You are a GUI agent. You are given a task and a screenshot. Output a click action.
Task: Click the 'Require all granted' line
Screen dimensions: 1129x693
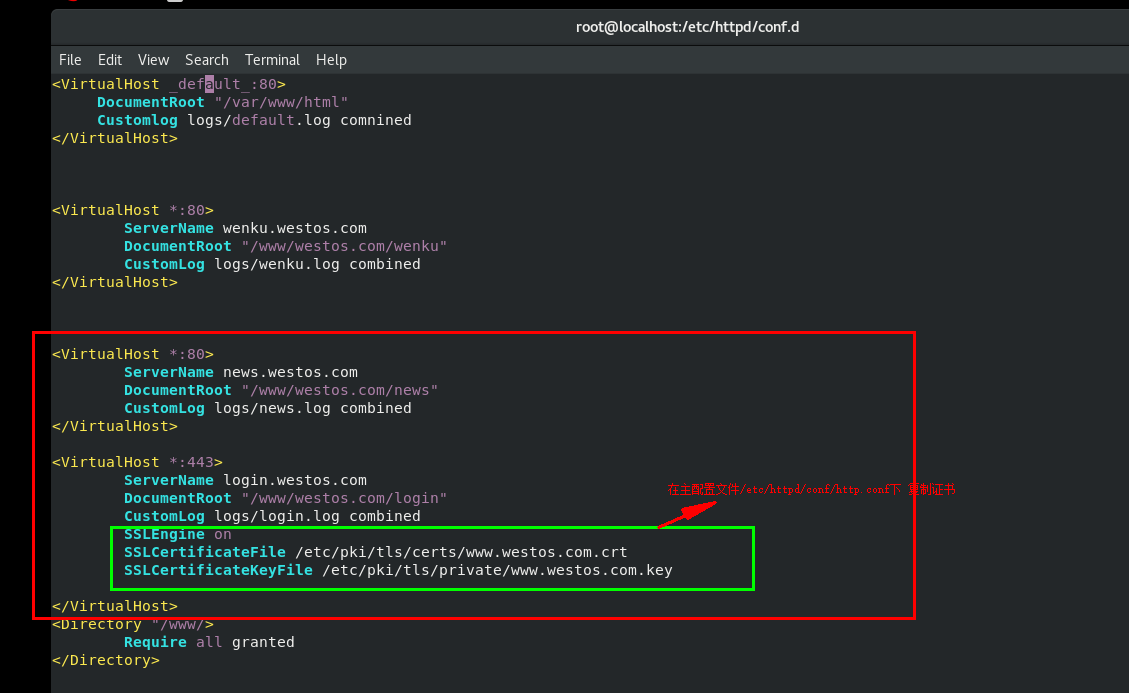[x=209, y=643]
